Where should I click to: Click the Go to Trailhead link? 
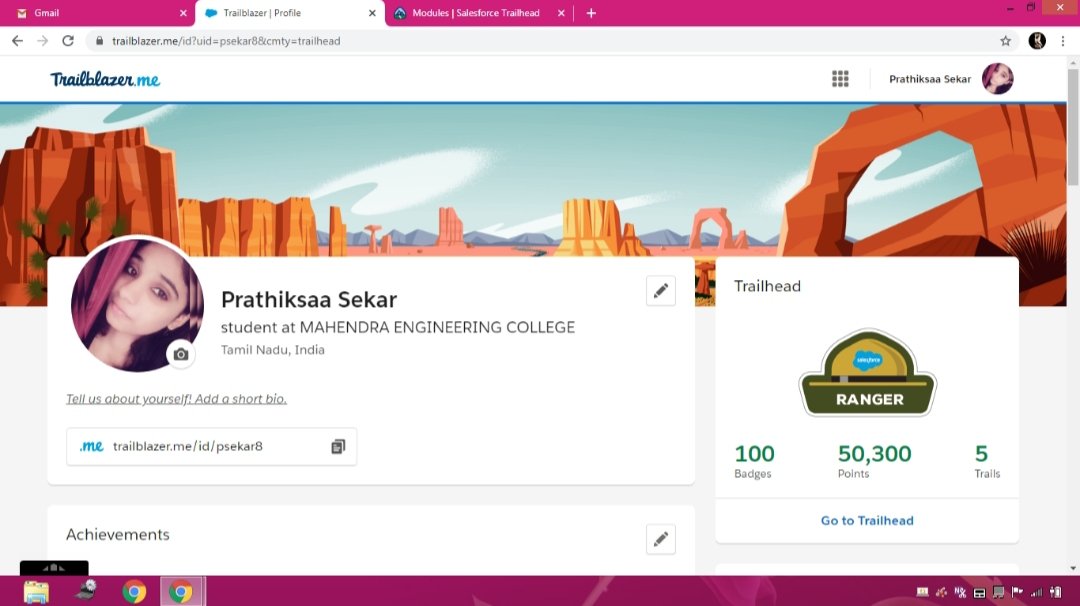pos(866,521)
